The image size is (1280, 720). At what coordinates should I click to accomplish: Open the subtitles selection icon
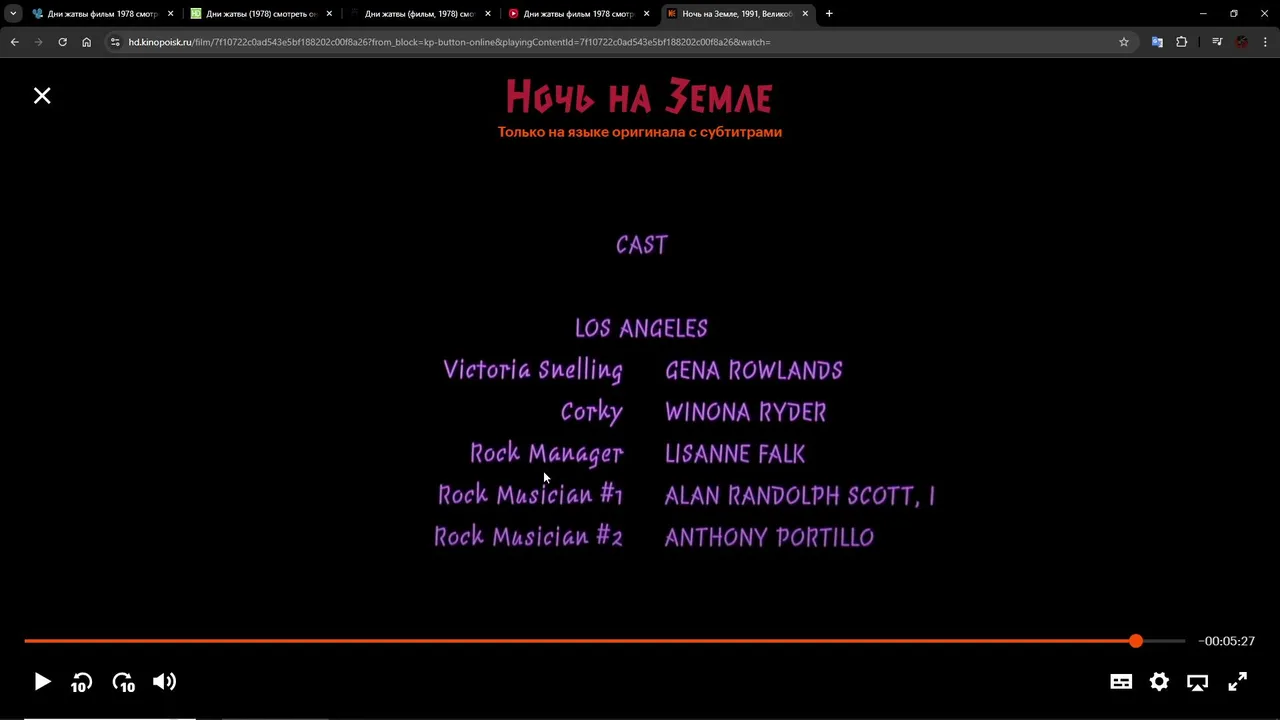(1121, 682)
